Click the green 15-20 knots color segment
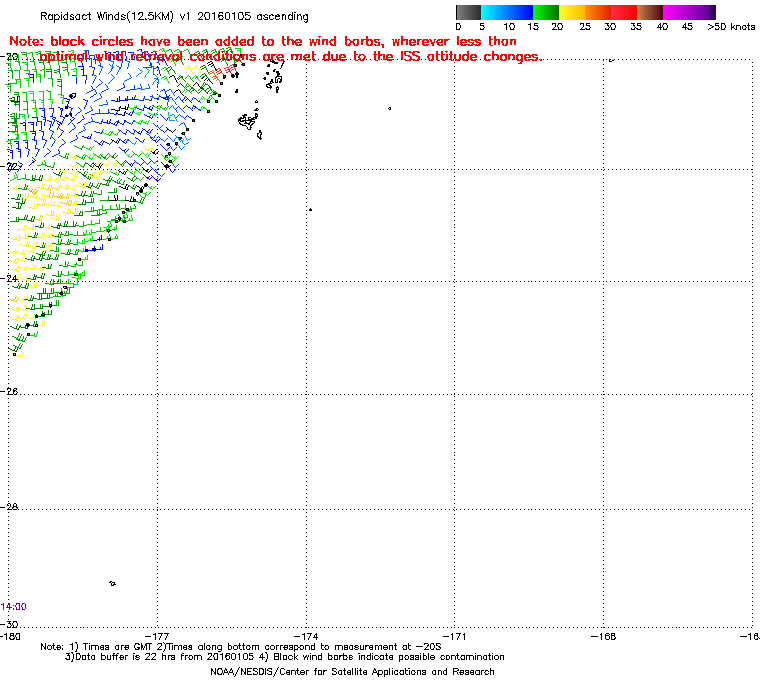The width and height of the screenshot is (760, 688). 546,12
